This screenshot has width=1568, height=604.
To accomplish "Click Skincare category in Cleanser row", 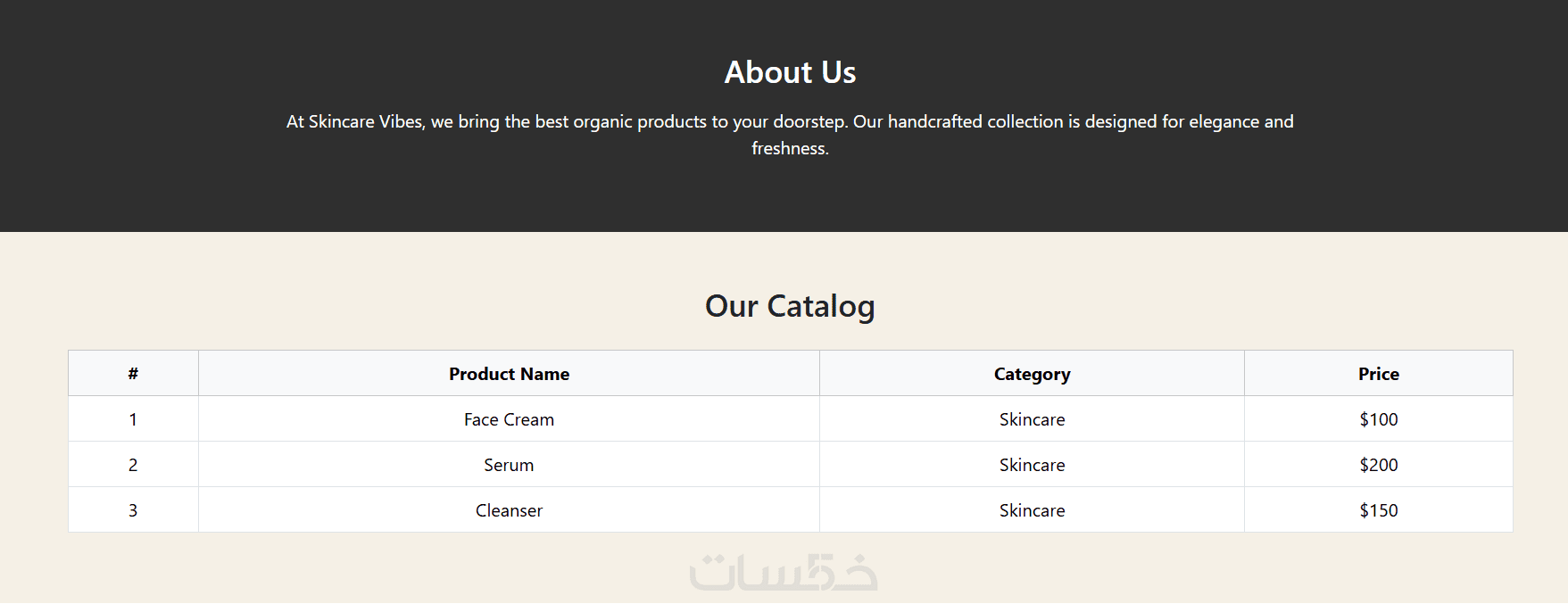I will click(x=1032, y=510).
